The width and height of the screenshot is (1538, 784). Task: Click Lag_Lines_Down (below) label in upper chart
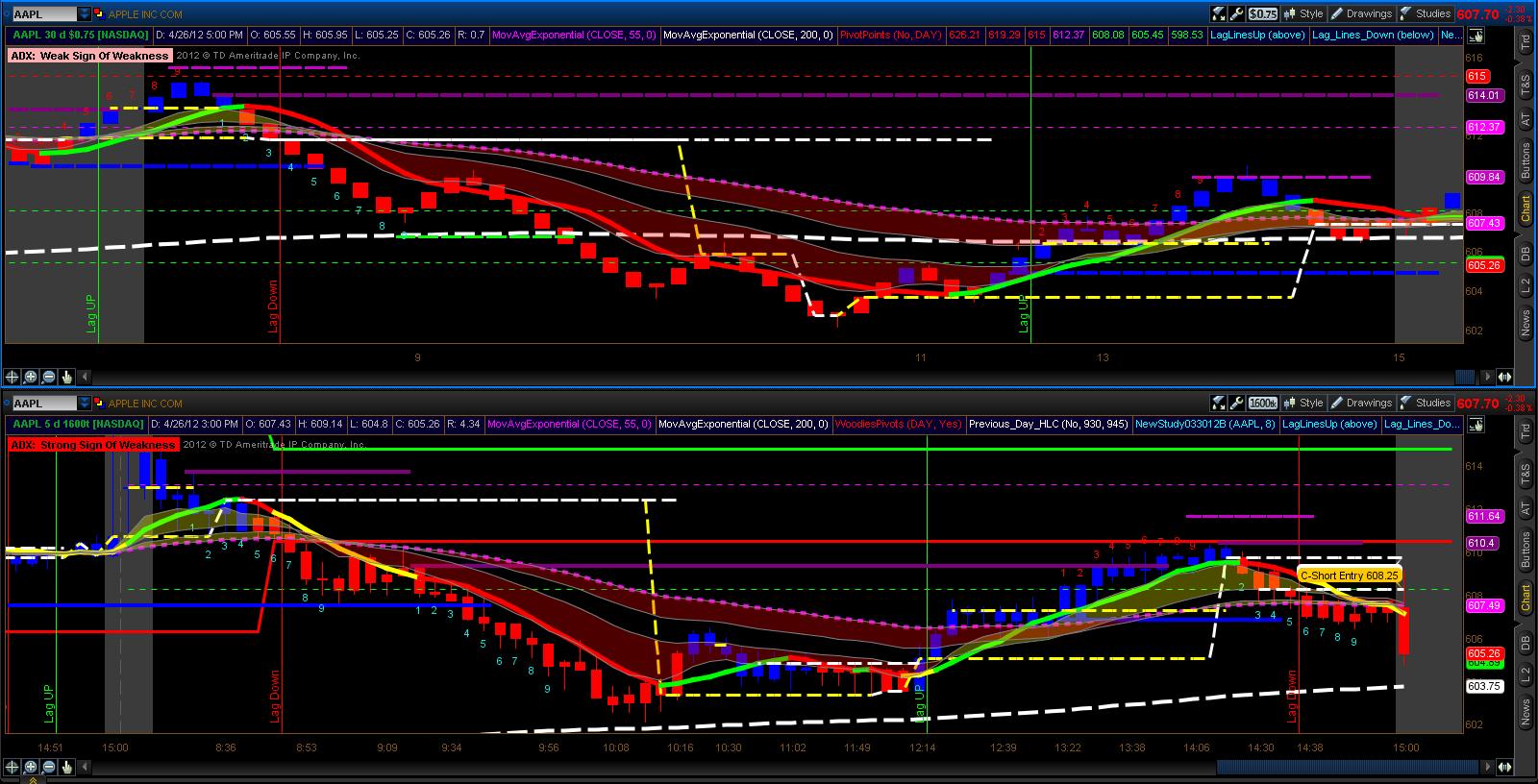coord(1373,36)
